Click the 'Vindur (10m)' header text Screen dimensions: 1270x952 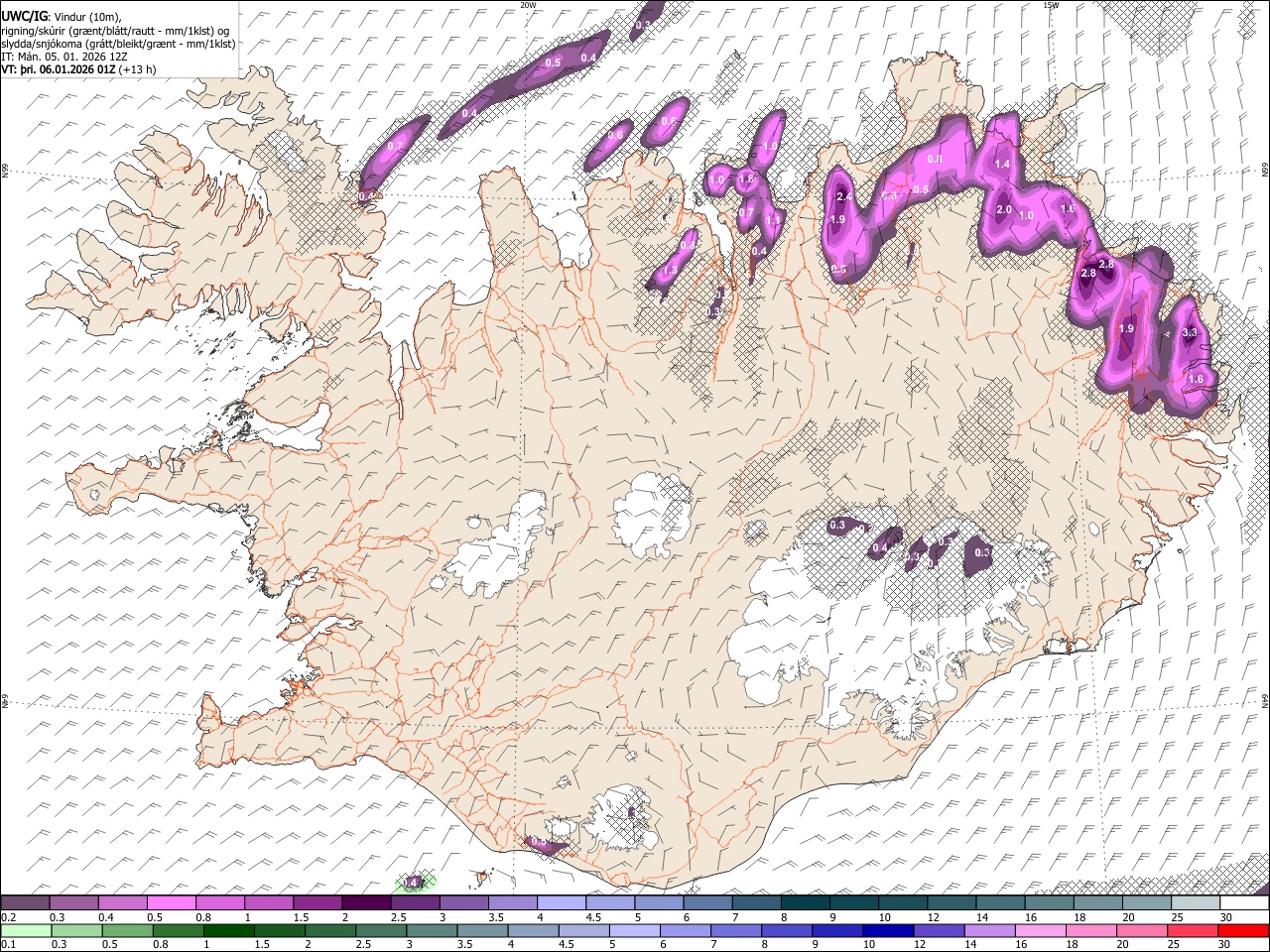86,17
